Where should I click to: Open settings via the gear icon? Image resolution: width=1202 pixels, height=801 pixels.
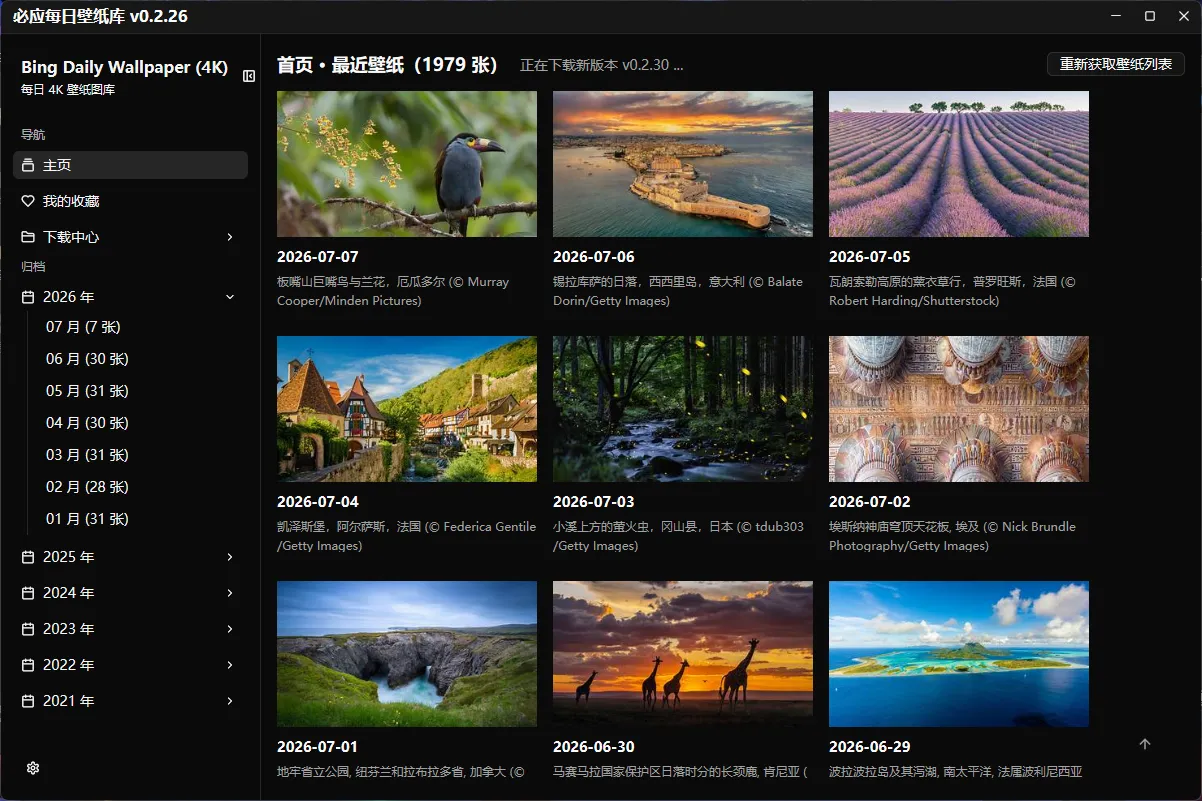coord(33,768)
